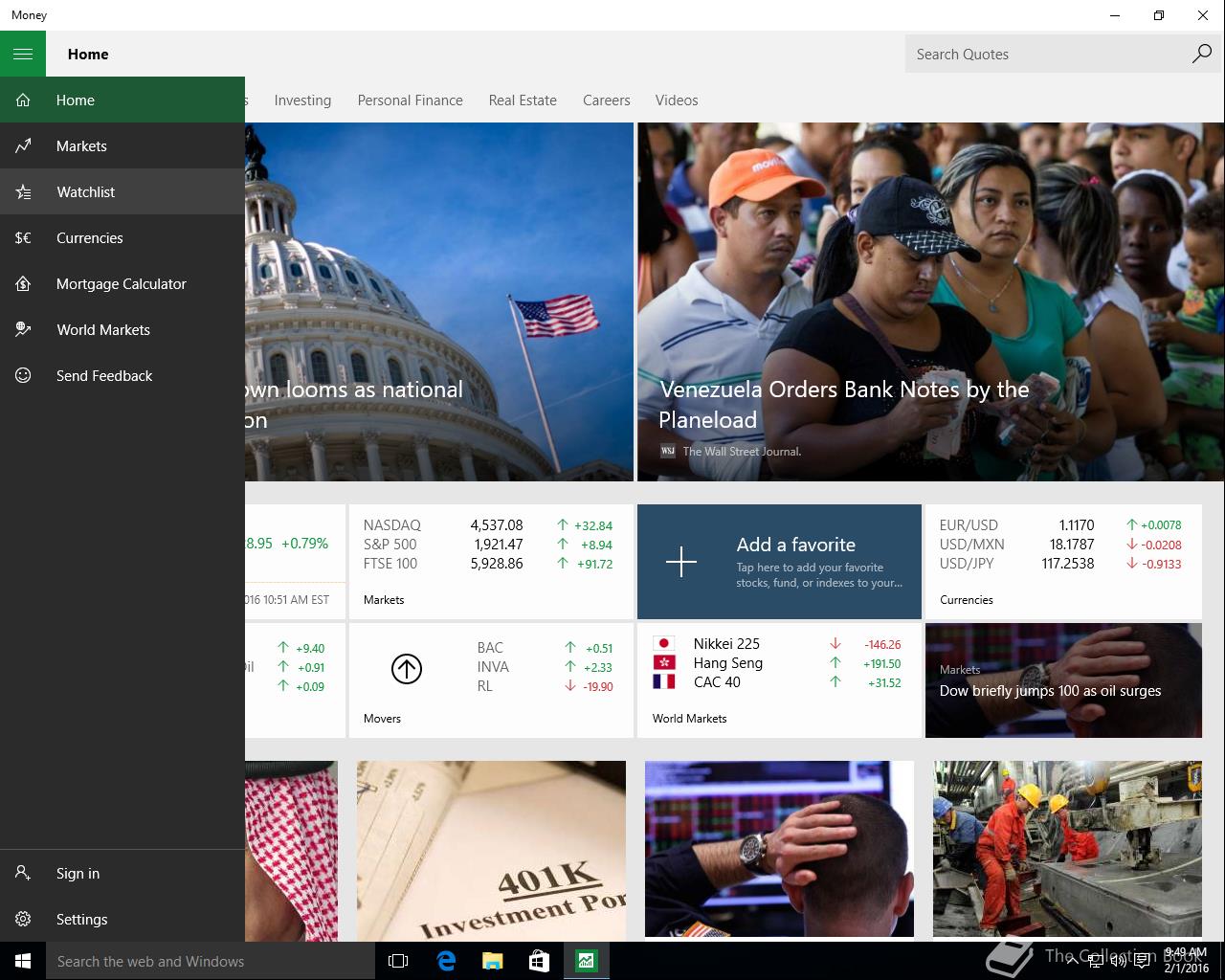Click the plus icon on Add a favorite
The image size is (1225, 980).
tap(681, 562)
